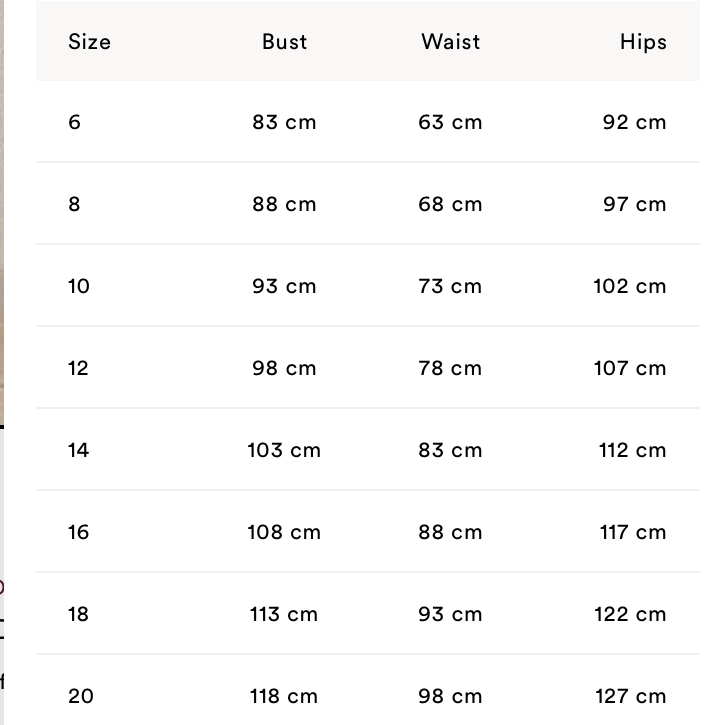The image size is (705, 725).
Task: Click the 83 cm bust value
Action: (x=284, y=123)
